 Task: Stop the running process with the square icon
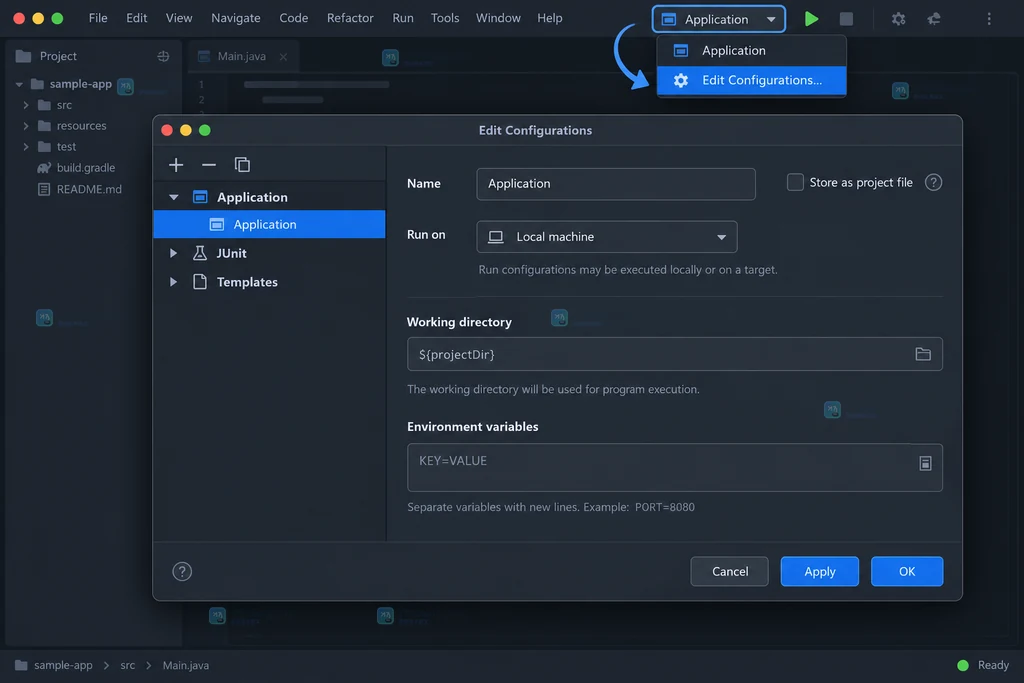[x=846, y=19]
